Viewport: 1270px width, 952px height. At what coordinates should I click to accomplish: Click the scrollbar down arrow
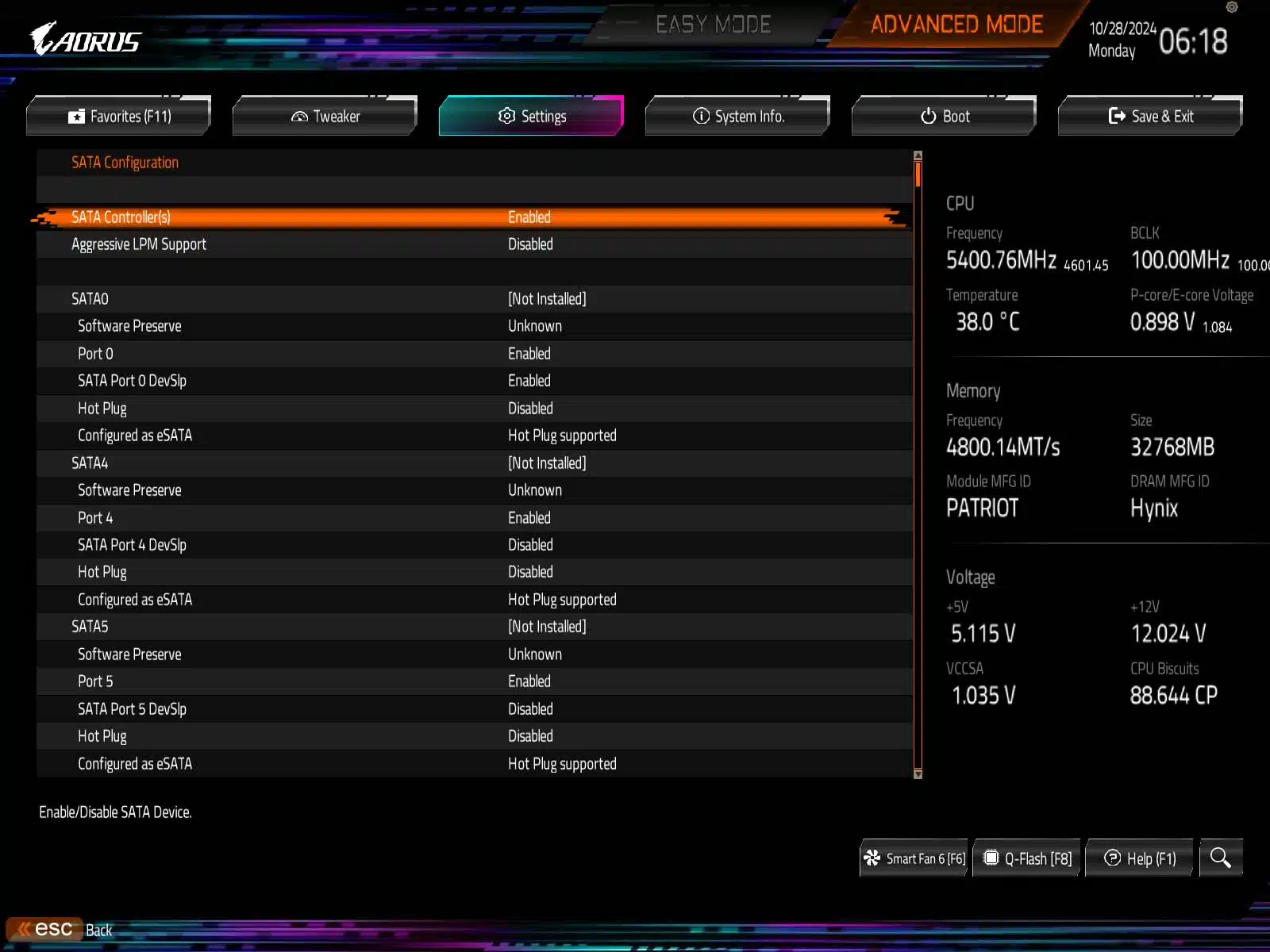918,774
